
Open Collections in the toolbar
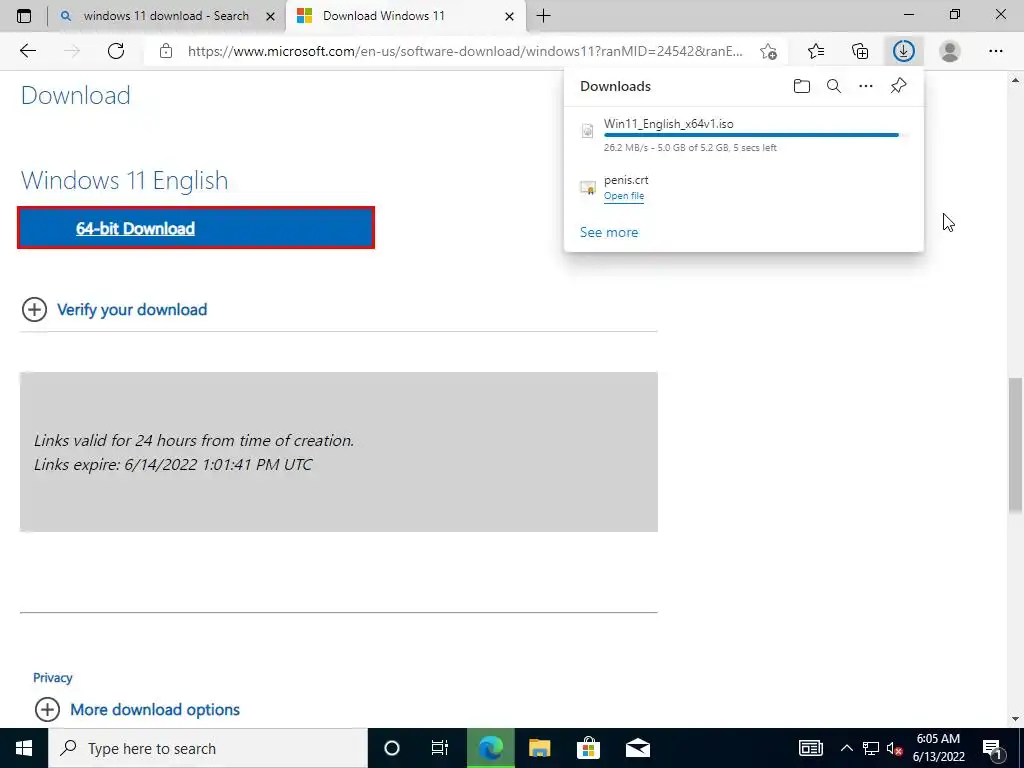tap(860, 51)
